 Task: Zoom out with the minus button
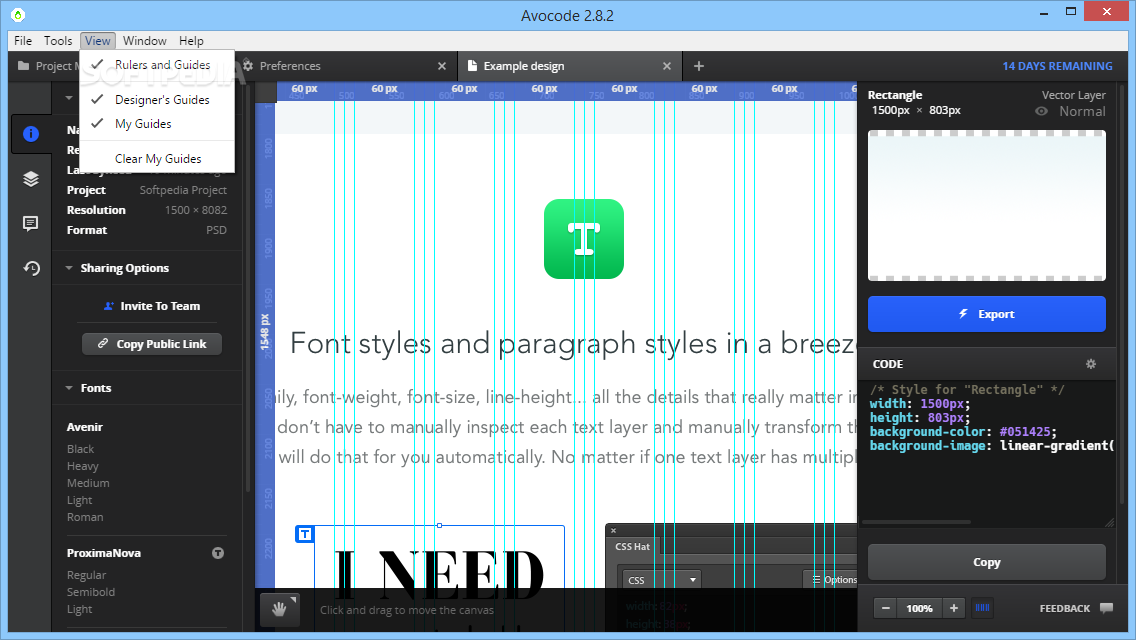(x=885, y=608)
